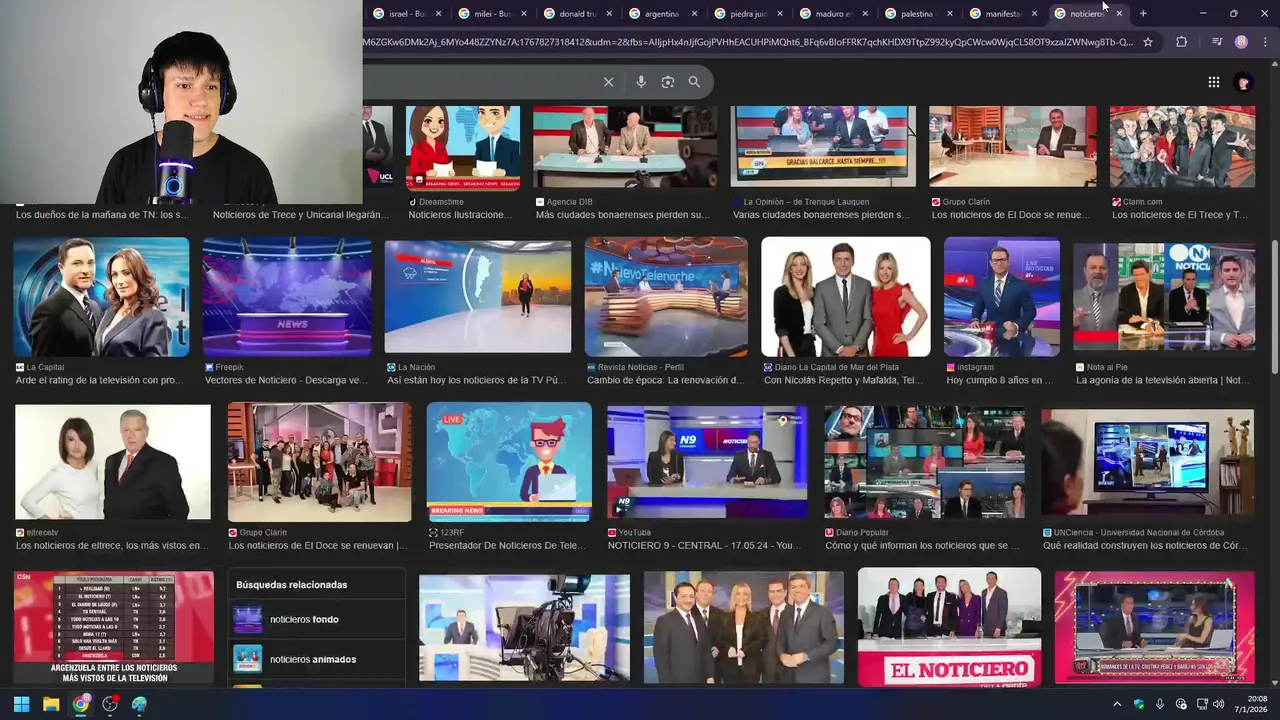Close the 'donald tru' tab
This screenshot has width=1280, height=720.
609,14
